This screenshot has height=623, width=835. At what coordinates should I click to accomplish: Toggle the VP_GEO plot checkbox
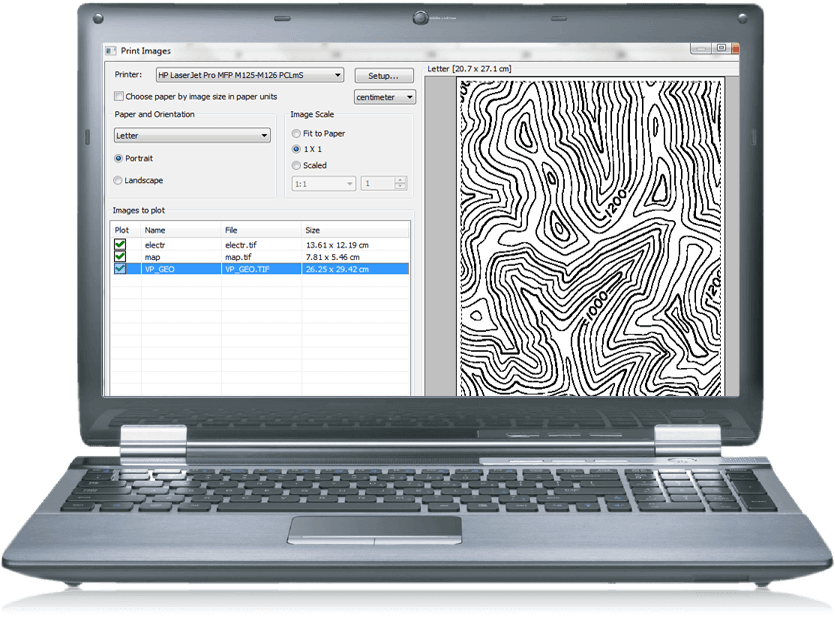tap(120, 269)
